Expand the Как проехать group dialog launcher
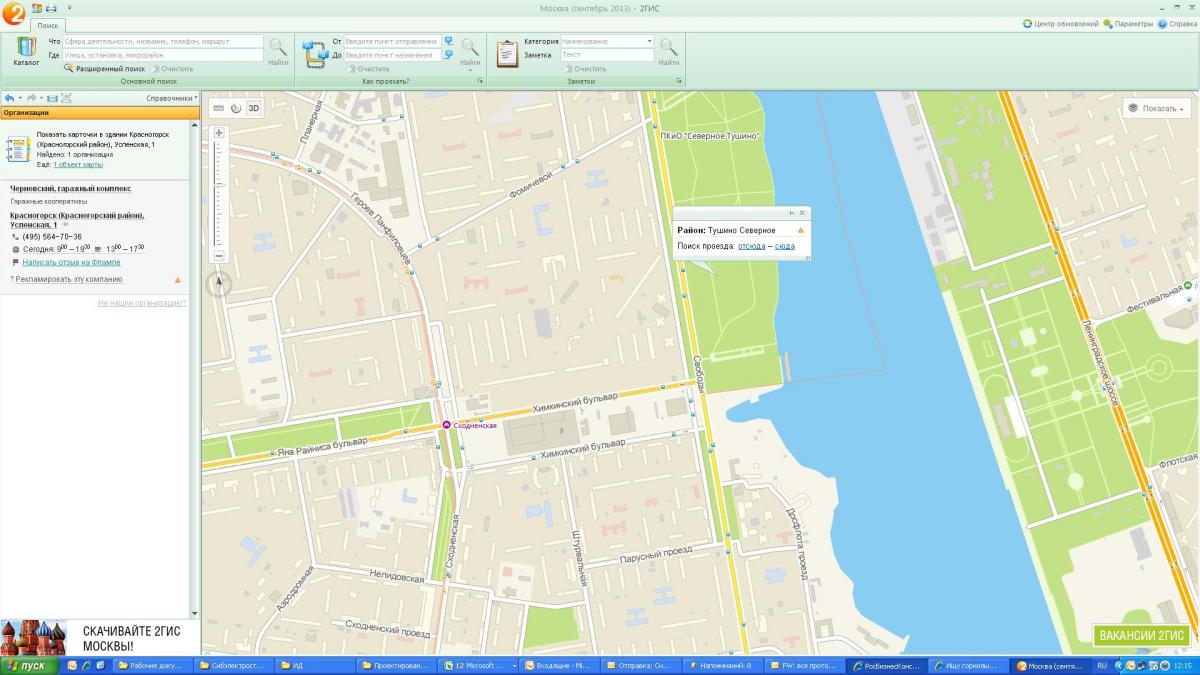The height and width of the screenshot is (675, 1200). pyautogui.click(x=481, y=81)
